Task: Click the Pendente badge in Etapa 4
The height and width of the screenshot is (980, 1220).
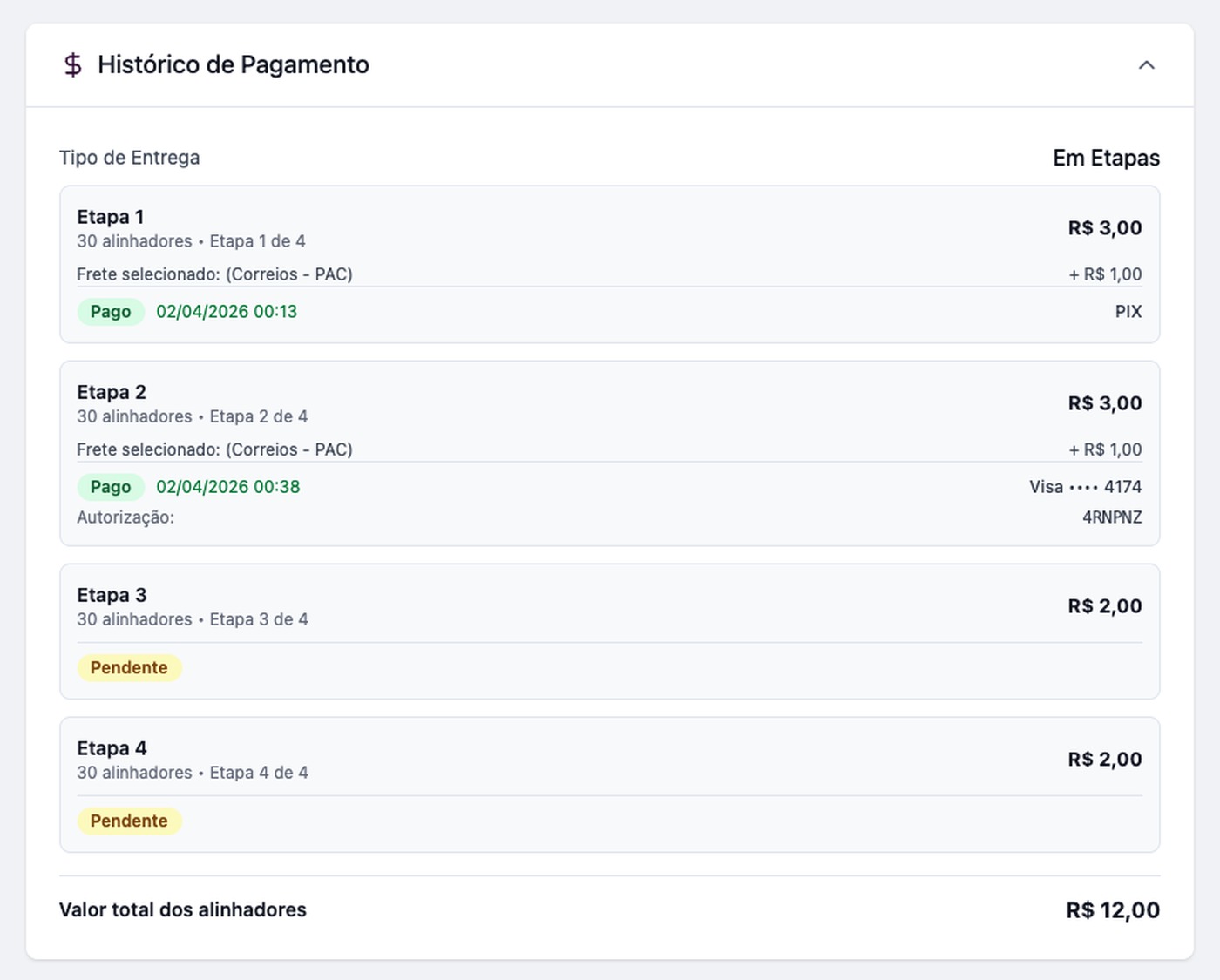Action: [x=129, y=821]
